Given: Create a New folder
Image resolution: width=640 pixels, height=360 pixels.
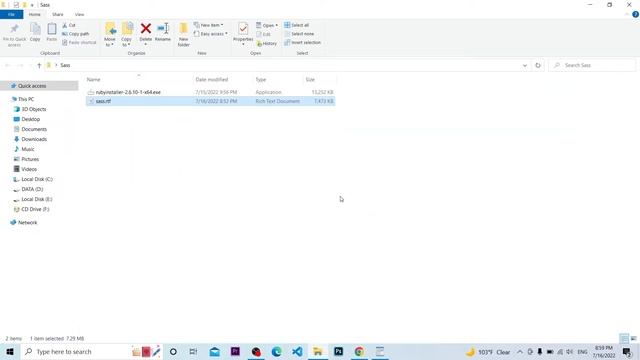Looking at the screenshot, I should pos(184,35).
